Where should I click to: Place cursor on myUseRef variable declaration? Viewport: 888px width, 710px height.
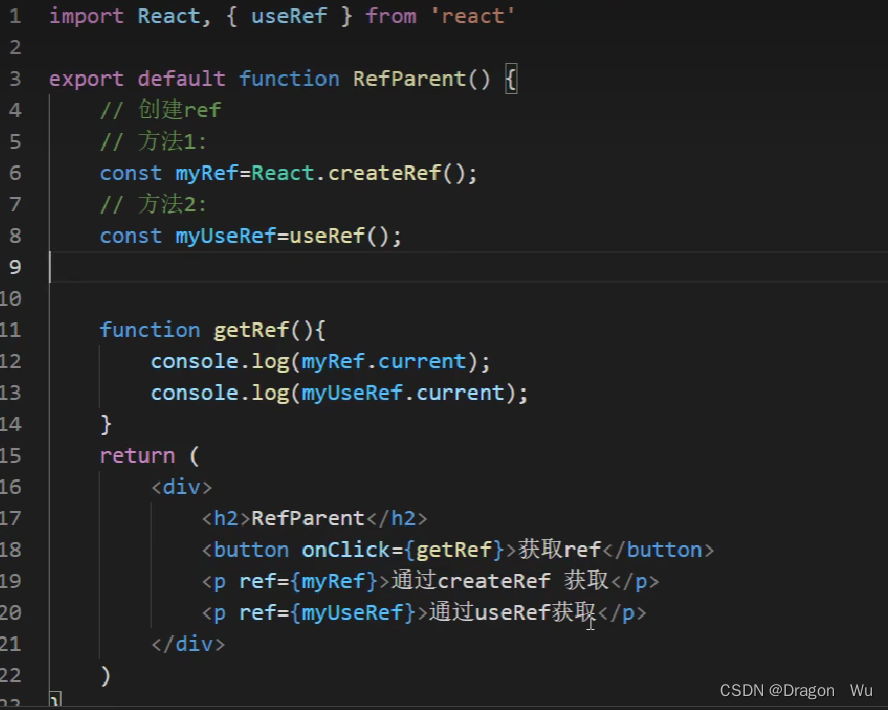(225, 235)
